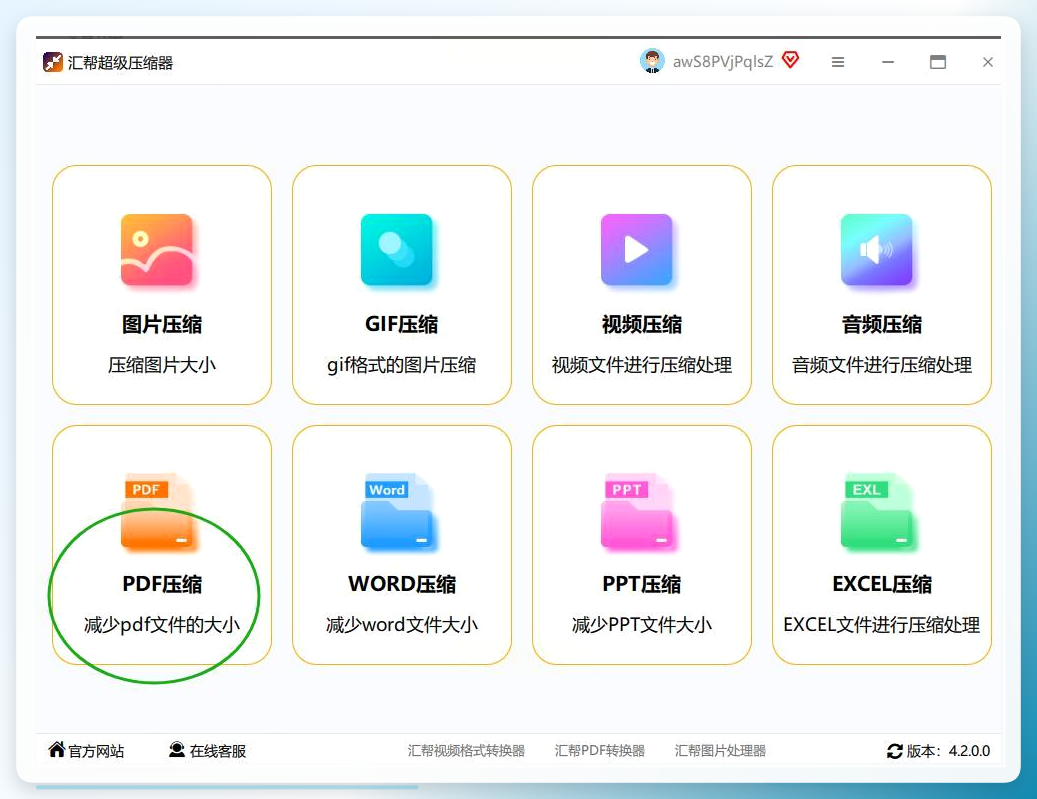Click the PPT压缩 title text
The image size is (1037, 799).
click(642, 584)
